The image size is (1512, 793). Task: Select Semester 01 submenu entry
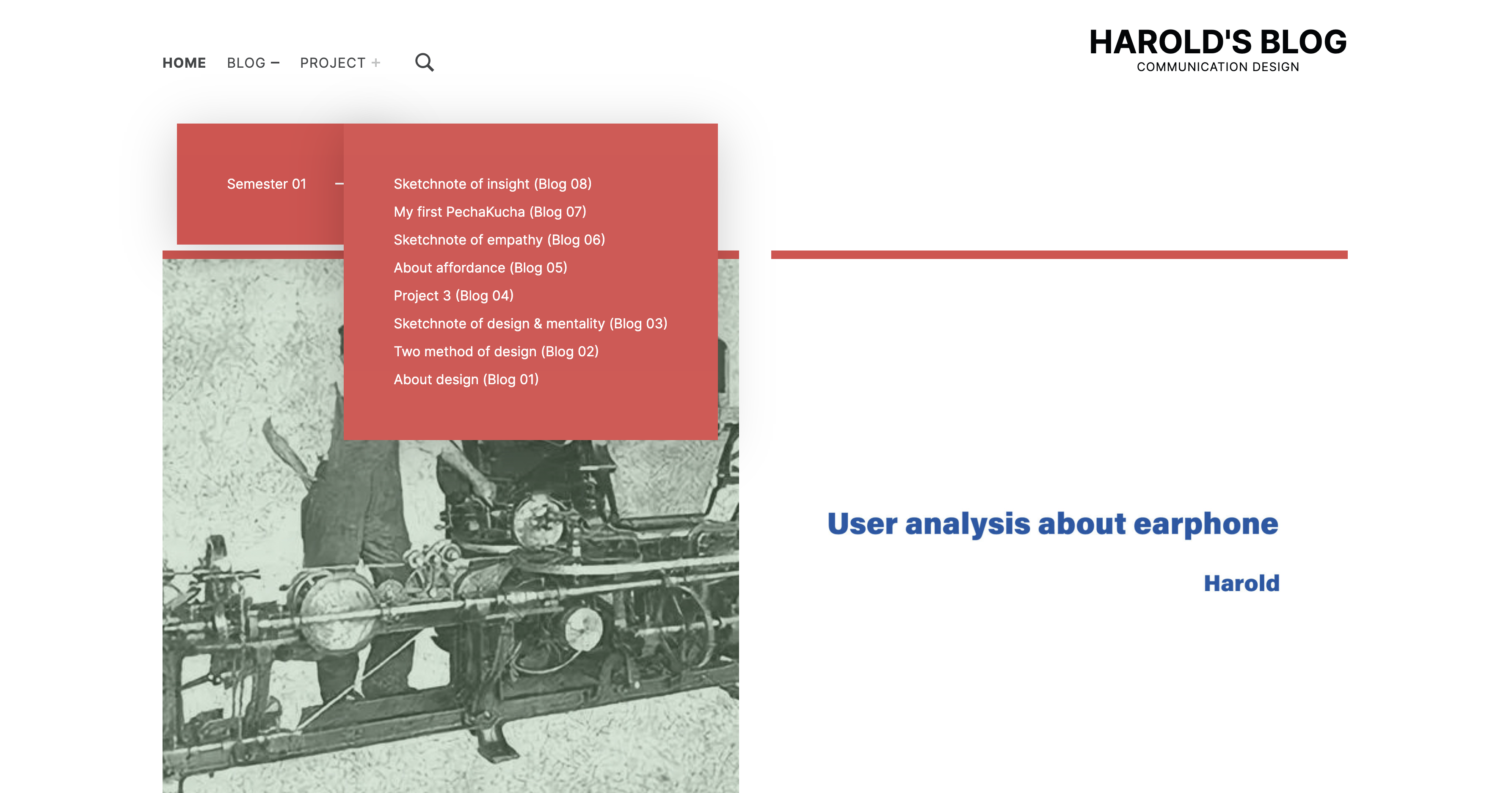tap(267, 184)
